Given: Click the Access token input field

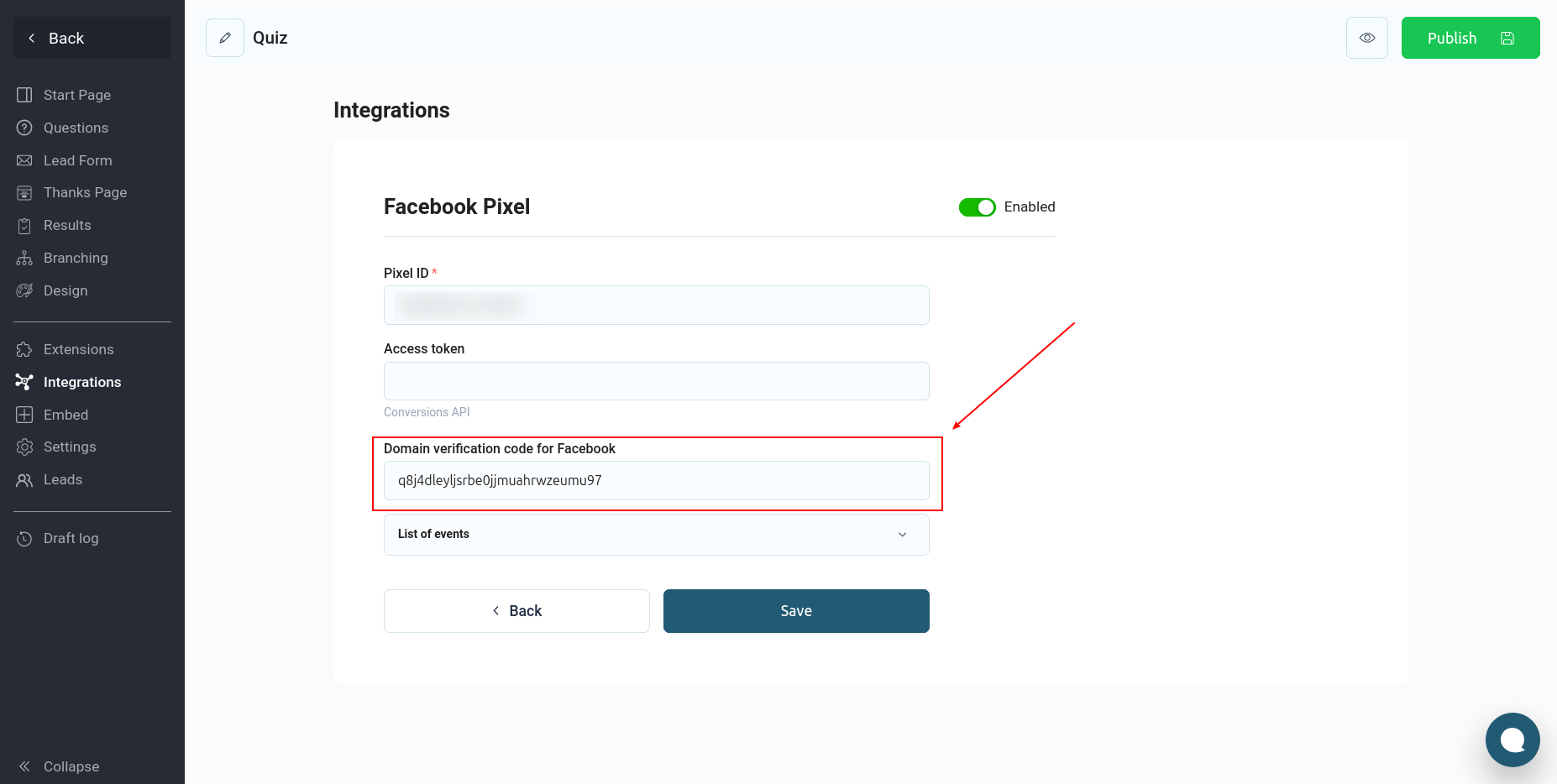Looking at the screenshot, I should [x=657, y=381].
